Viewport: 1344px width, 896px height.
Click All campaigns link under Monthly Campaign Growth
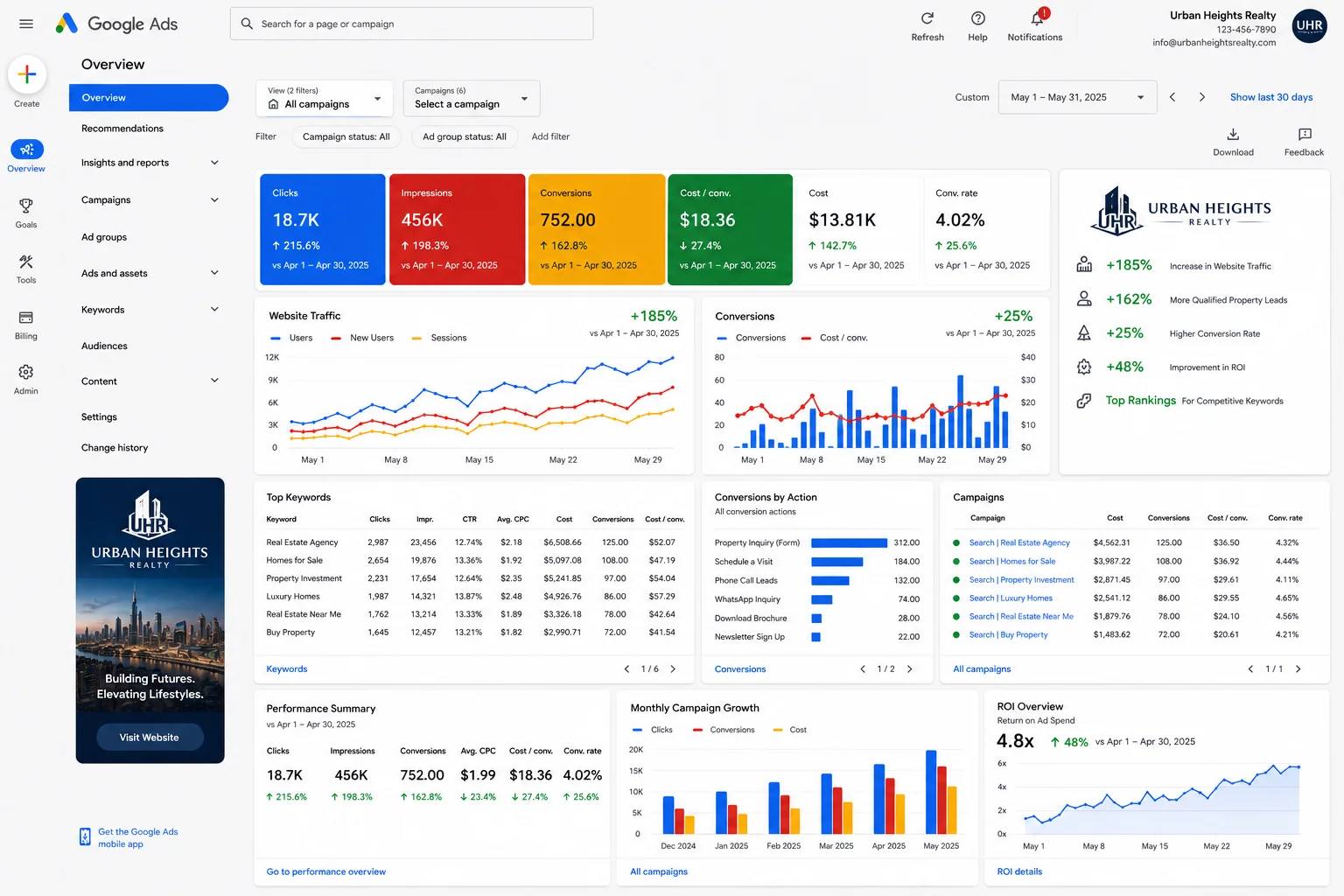coord(659,871)
